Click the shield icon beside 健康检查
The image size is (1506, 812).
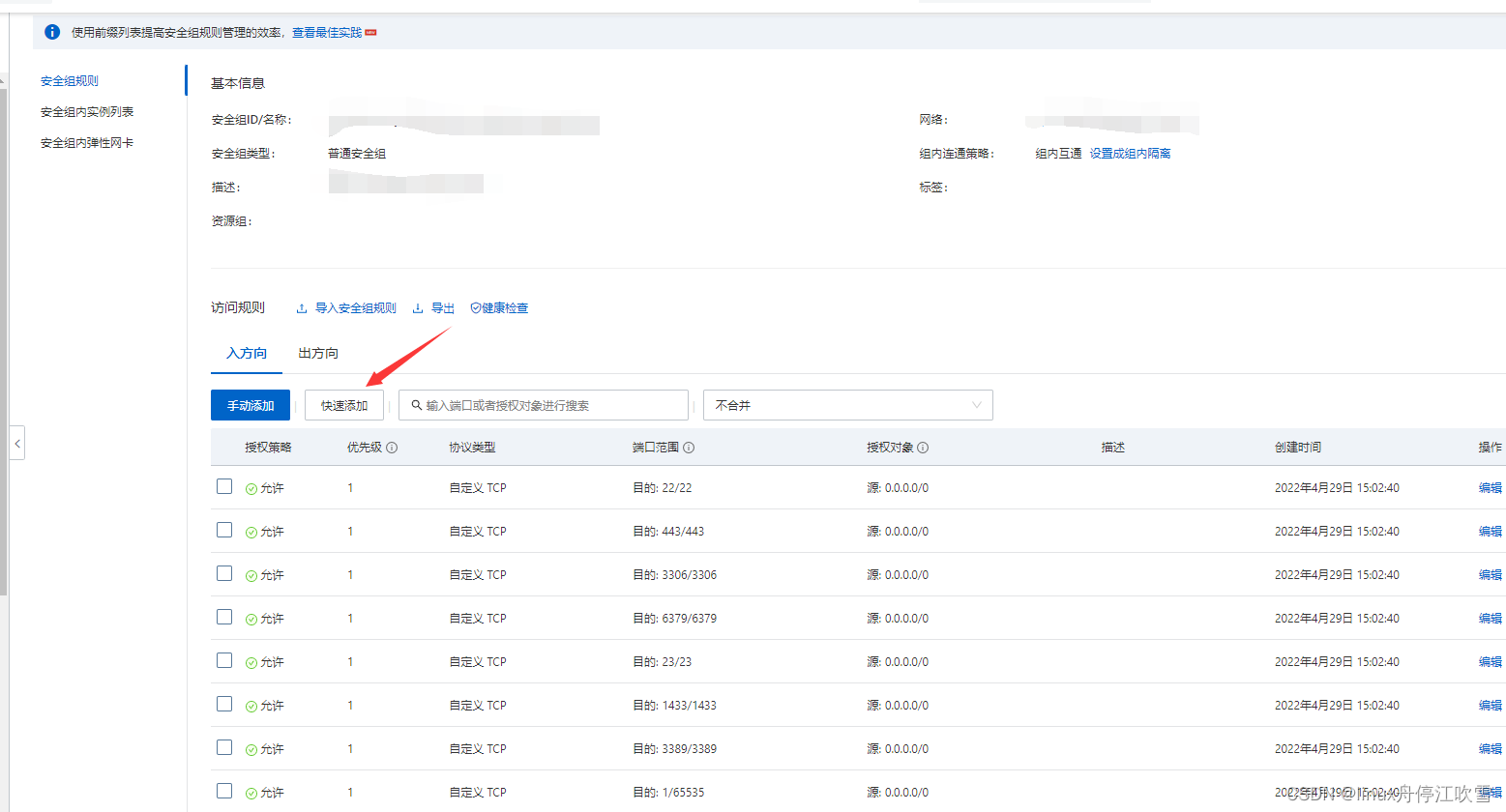click(x=476, y=308)
